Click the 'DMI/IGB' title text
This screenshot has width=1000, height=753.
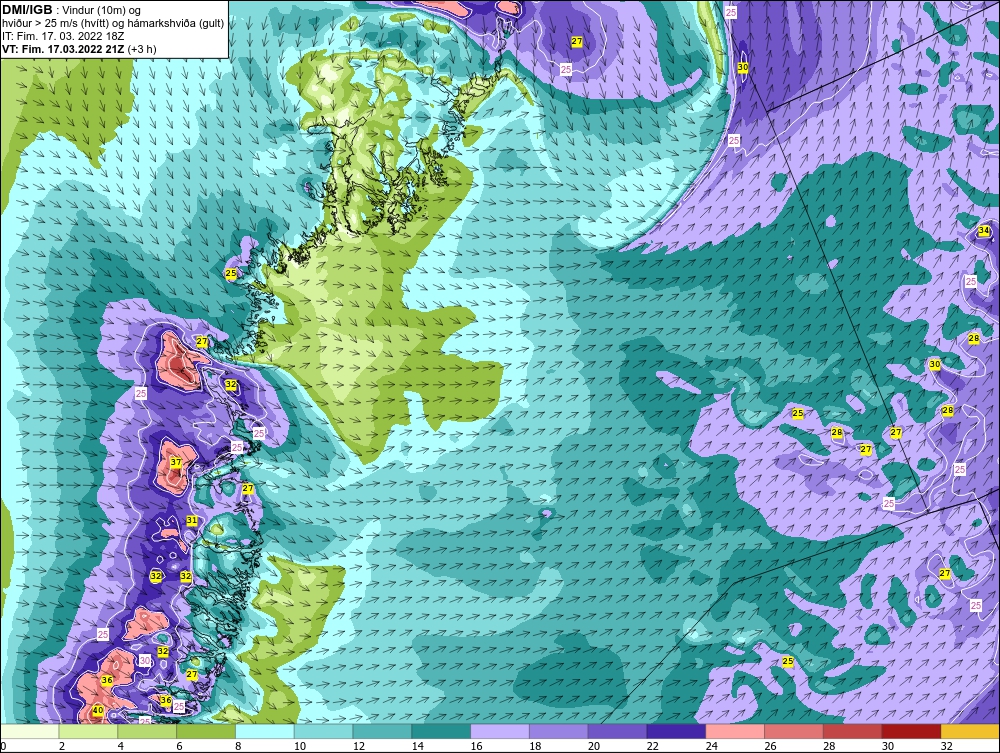tap(27, 10)
